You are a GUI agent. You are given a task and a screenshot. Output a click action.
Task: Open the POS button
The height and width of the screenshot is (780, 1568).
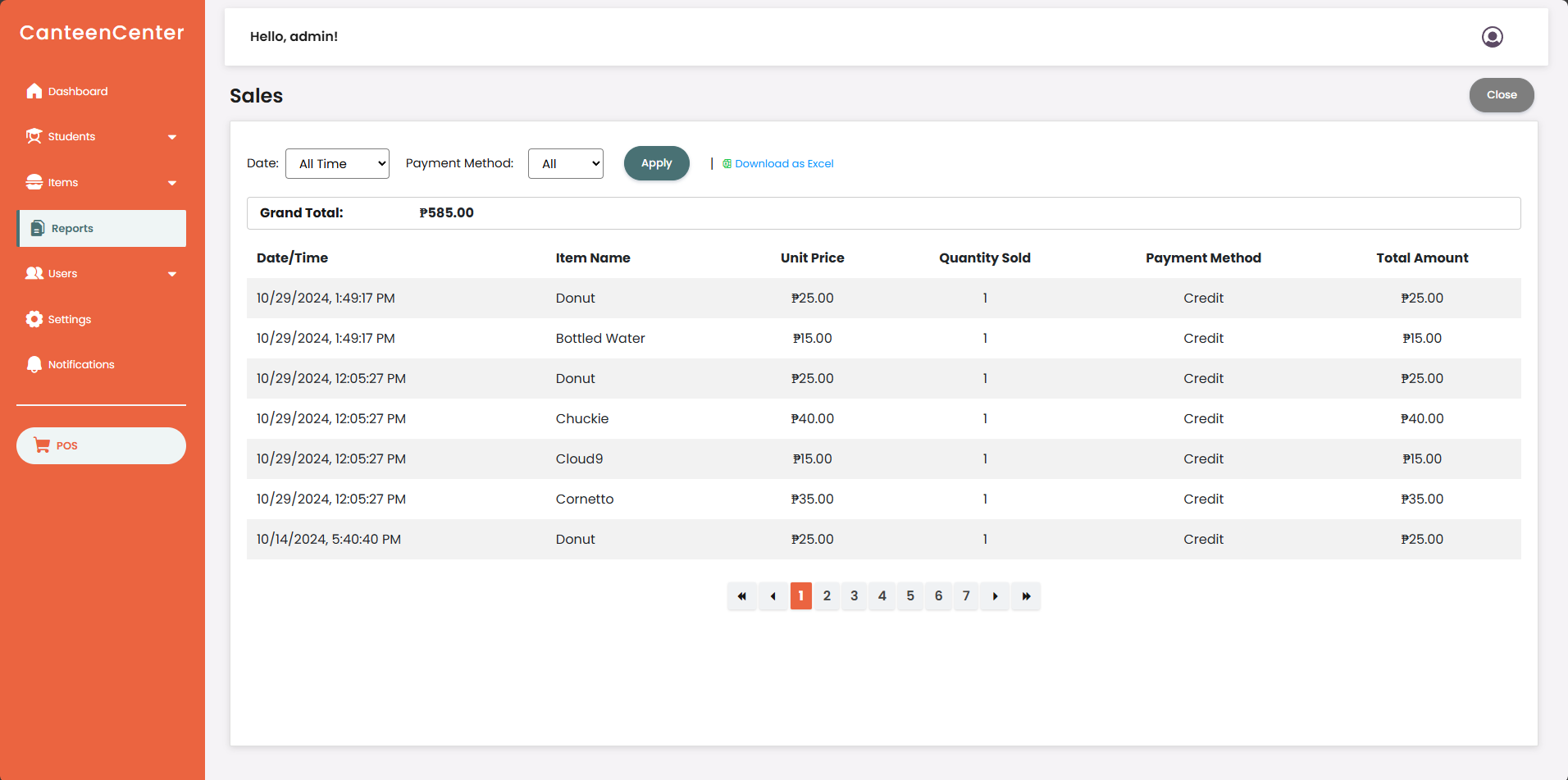pyautogui.click(x=101, y=445)
